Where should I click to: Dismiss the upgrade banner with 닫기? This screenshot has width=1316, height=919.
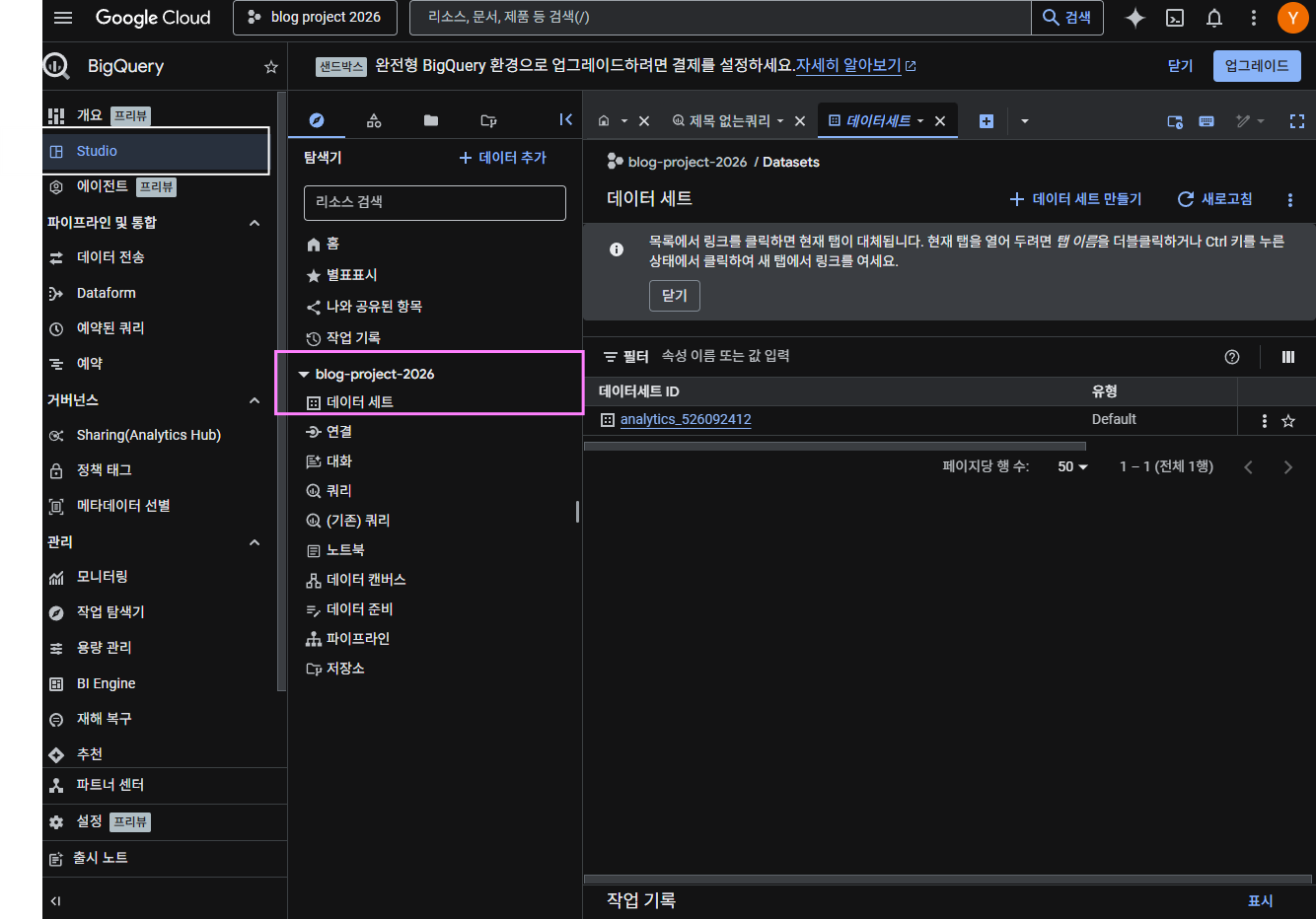[1180, 66]
